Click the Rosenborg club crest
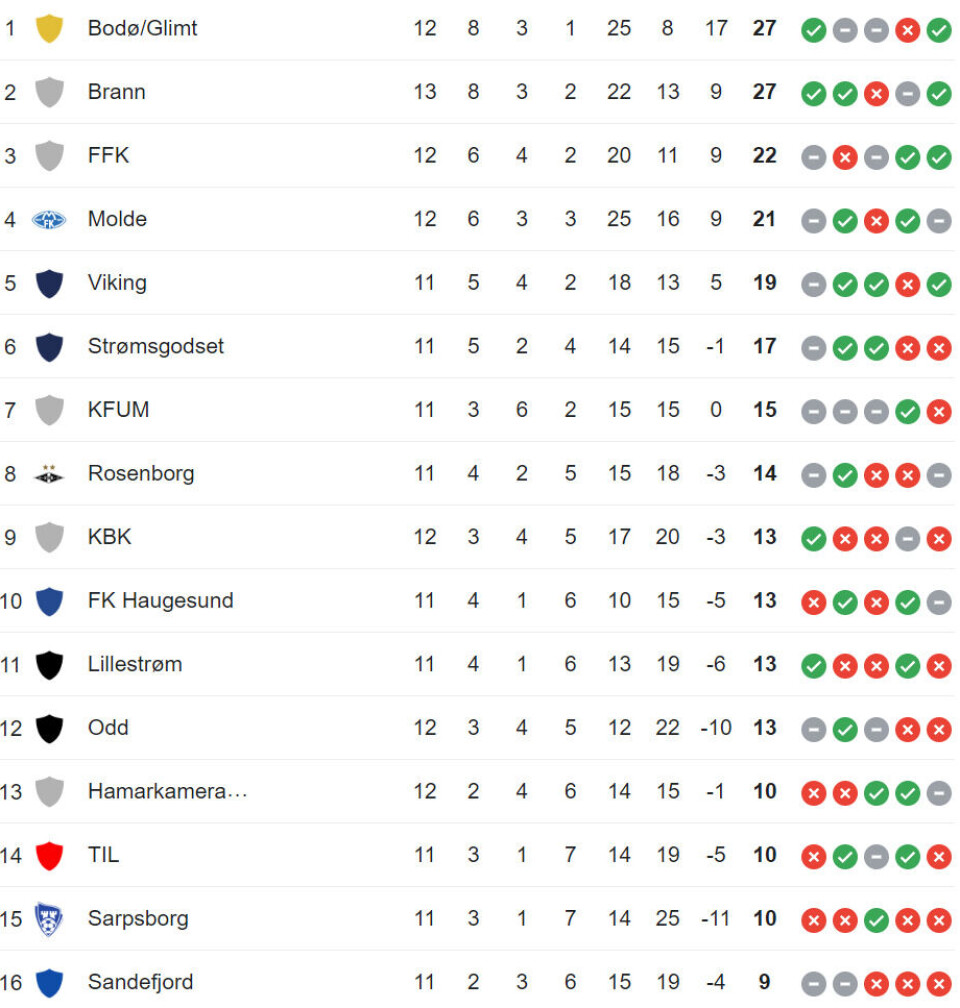This screenshot has height=1008, width=960. [49, 474]
